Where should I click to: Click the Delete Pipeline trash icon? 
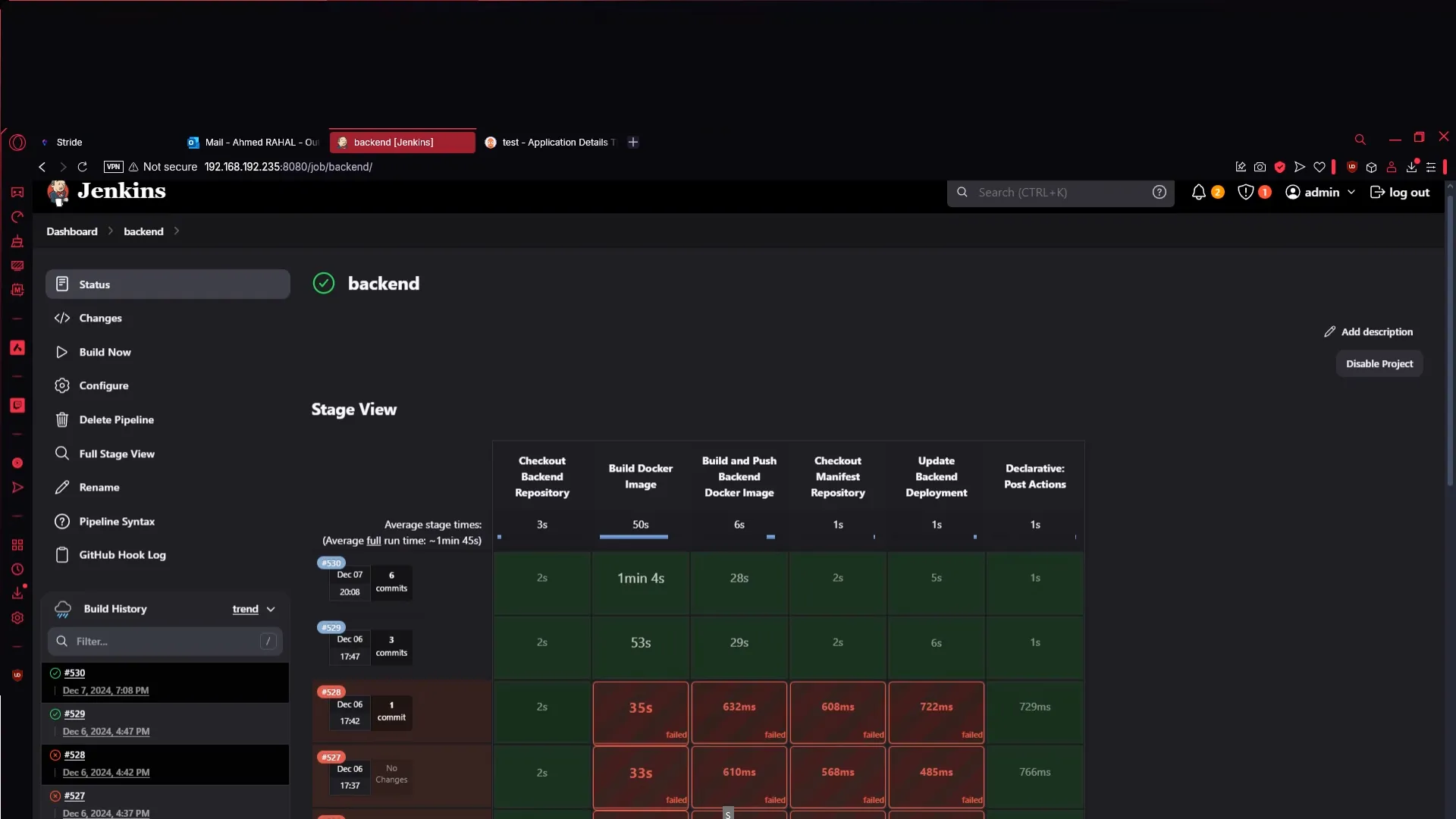pos(61,419)
